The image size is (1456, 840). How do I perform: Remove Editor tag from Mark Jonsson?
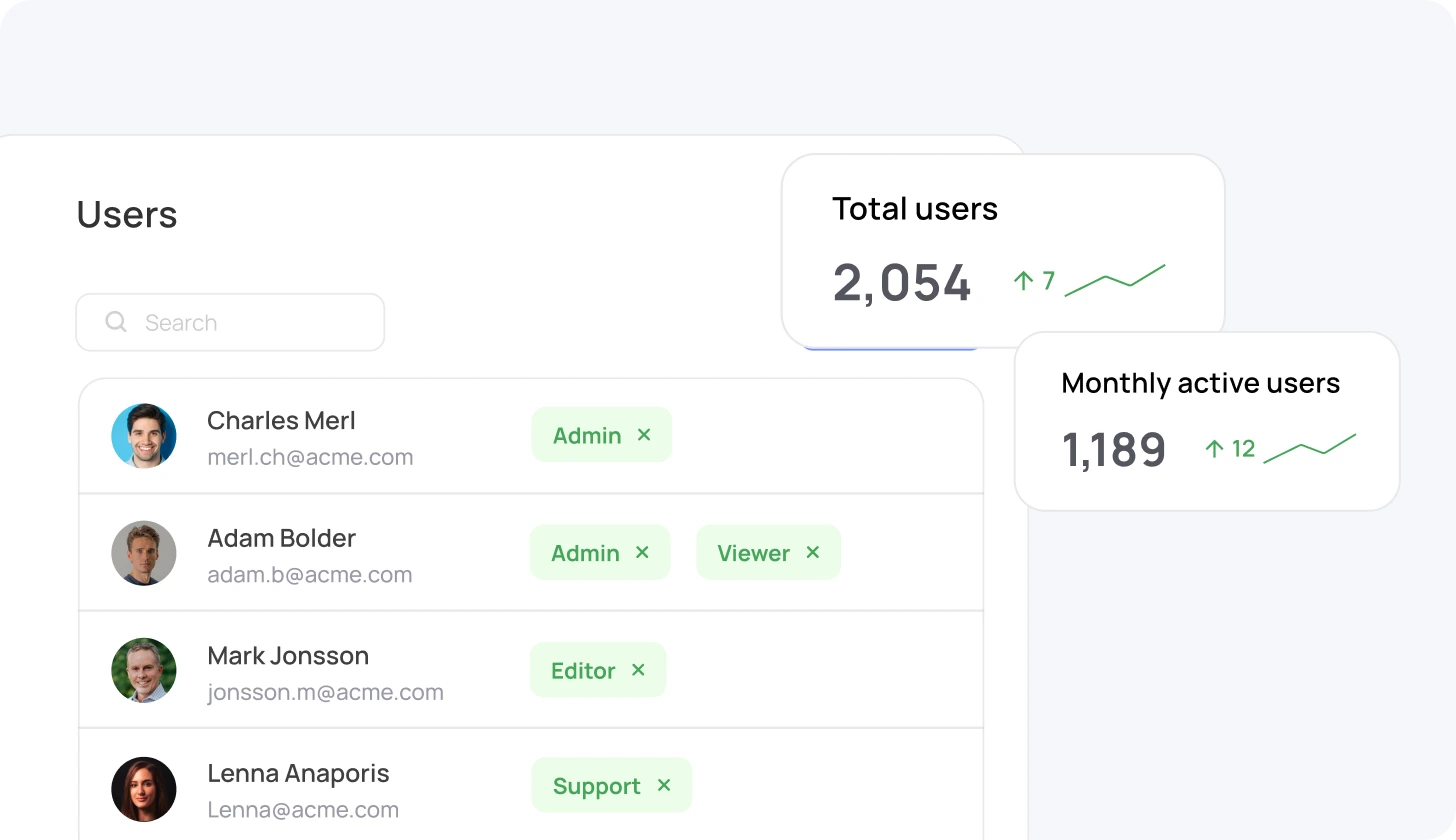coord(638,670)
